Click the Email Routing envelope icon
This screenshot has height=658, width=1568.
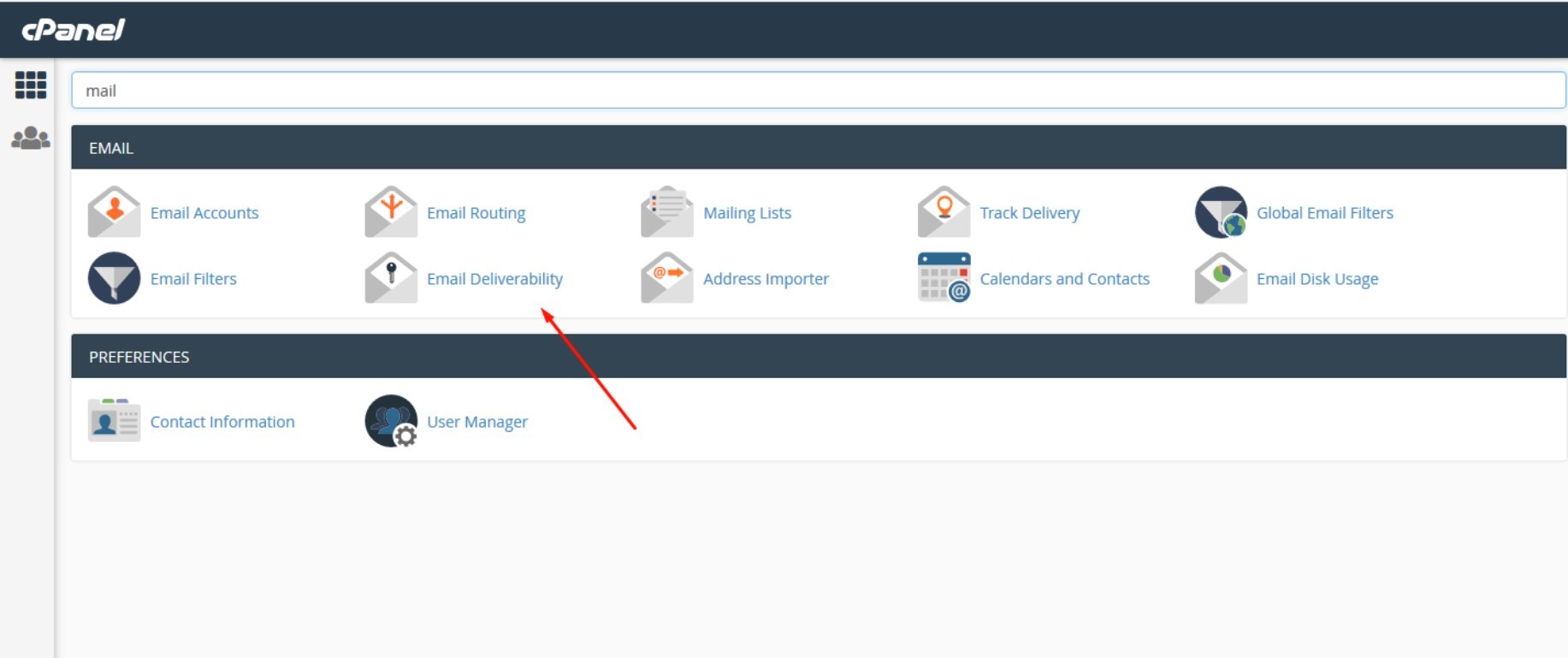click(x=391, y=212)
